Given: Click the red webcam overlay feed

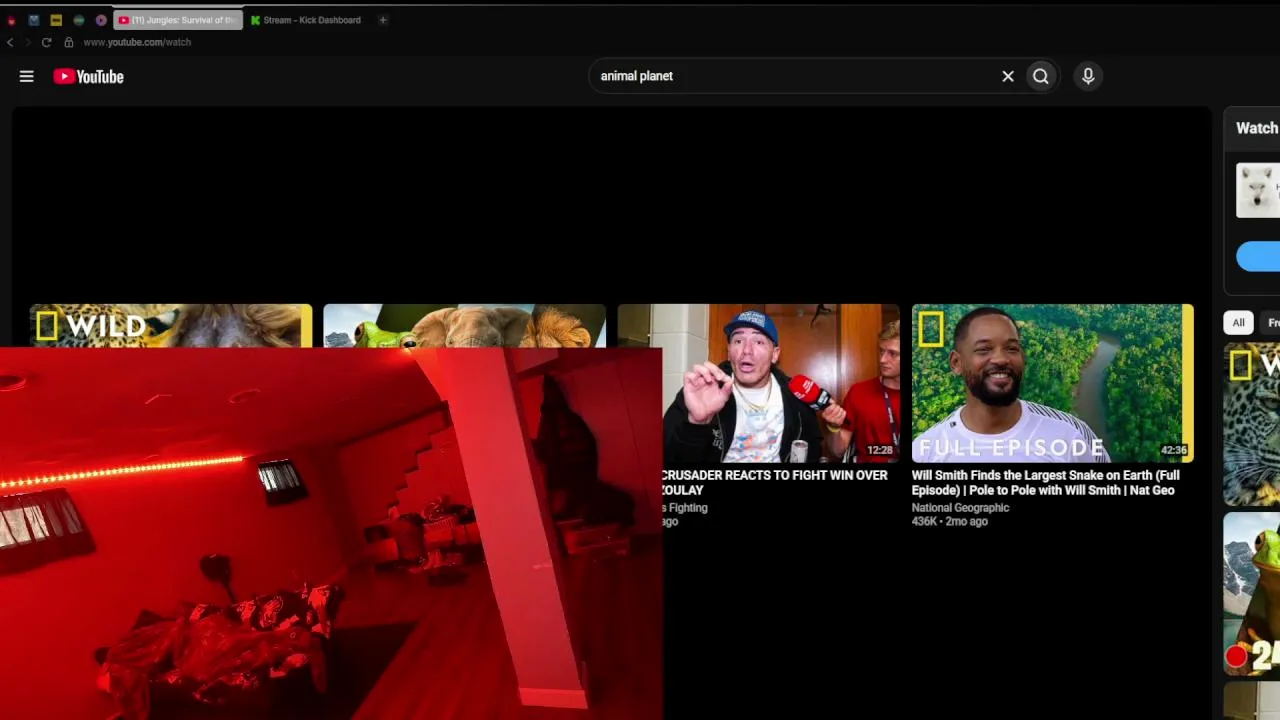Looking at the screenshot, I should (x=331, y=534).
